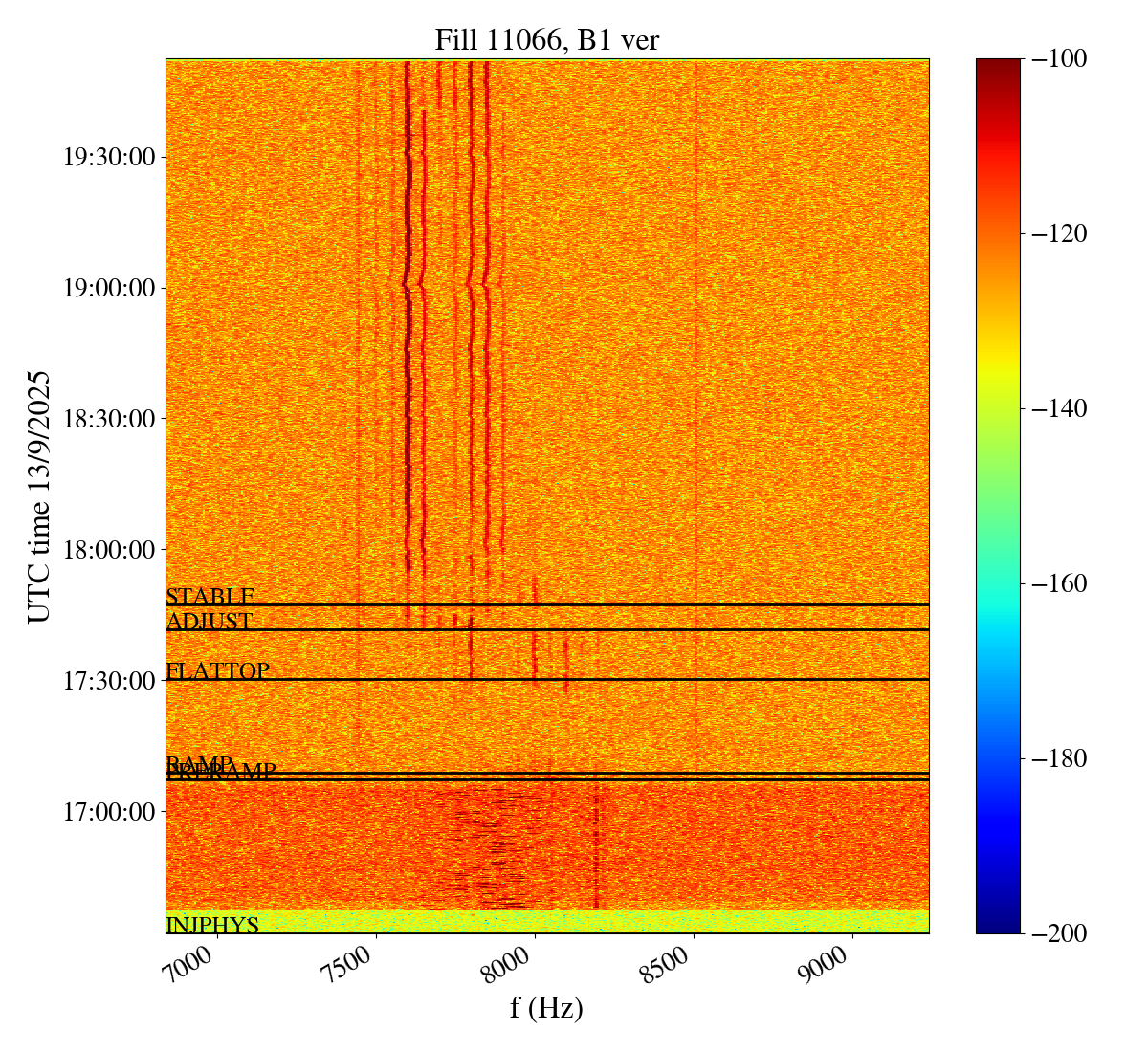
Task: Click the ADJUST beam mode label
Action: (x=209, y=622)
